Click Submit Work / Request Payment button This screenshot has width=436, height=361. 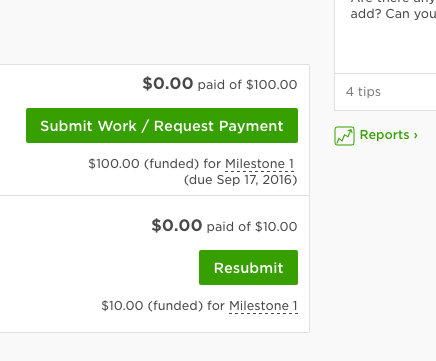[x=162, y=126]
